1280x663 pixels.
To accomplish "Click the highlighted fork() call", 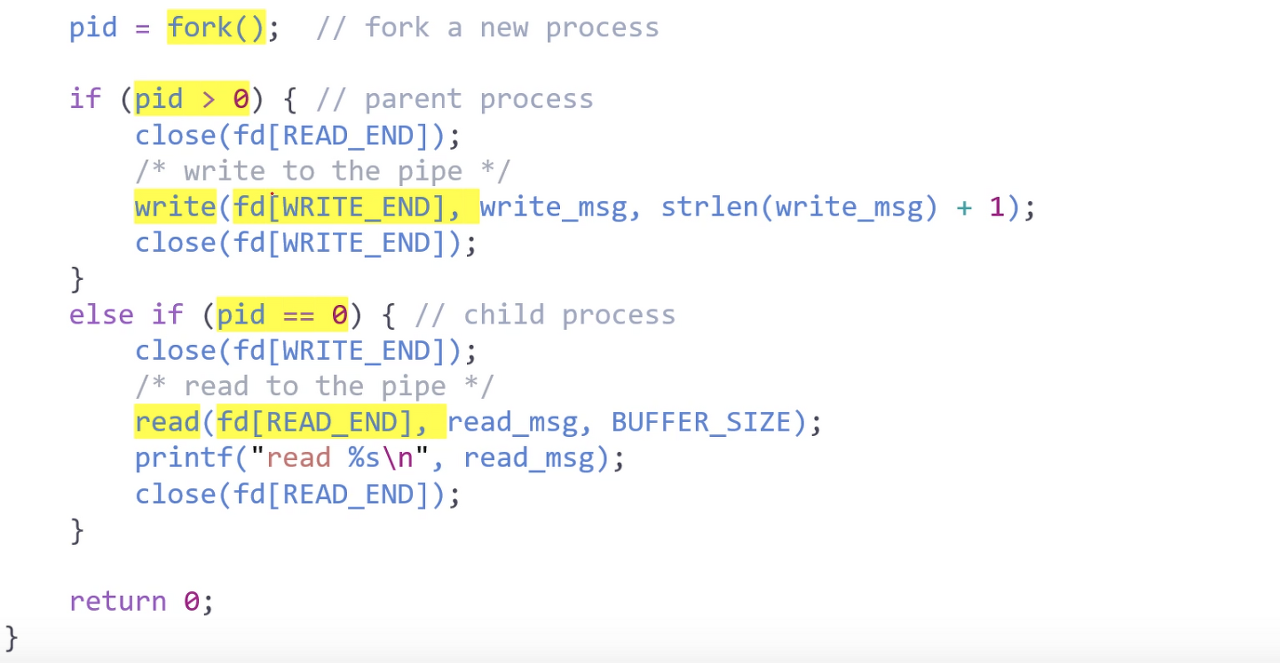I will pos(216,27).
